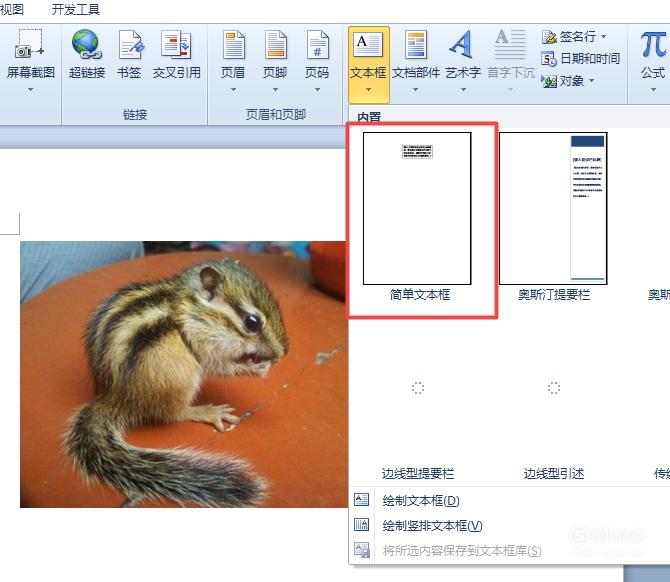Click the 绘制文本框 icon in menu
The height and width of the screenshot is (582, 670).
[361, 500]
